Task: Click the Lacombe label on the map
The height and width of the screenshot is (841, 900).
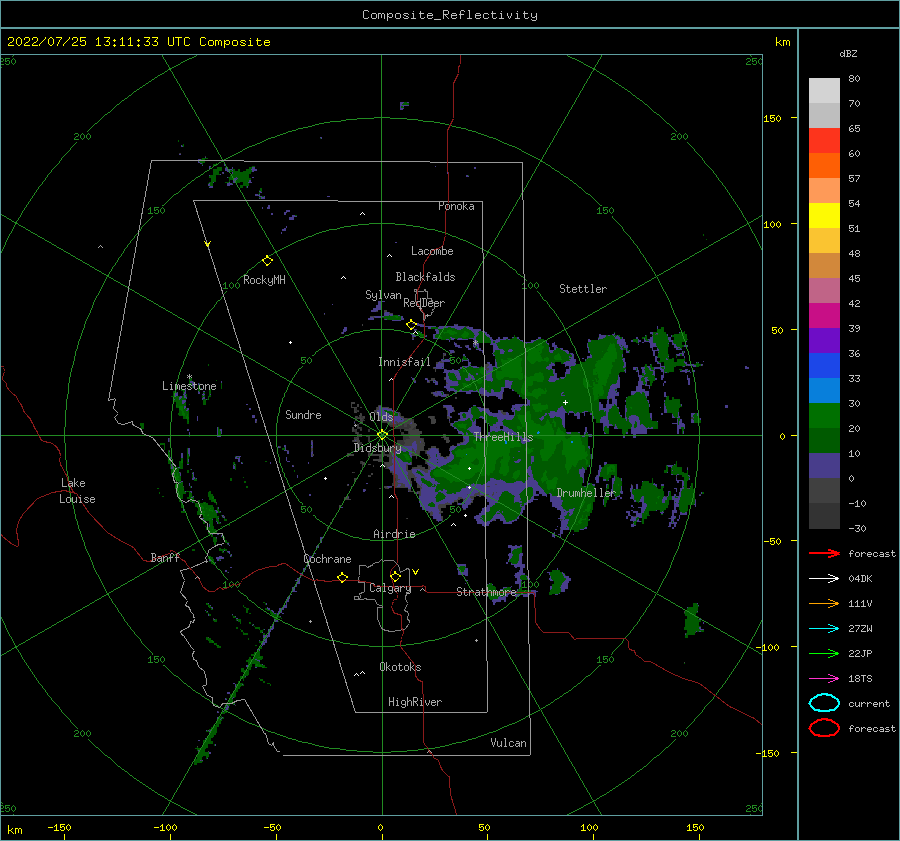Action: [x=432, y=251]
